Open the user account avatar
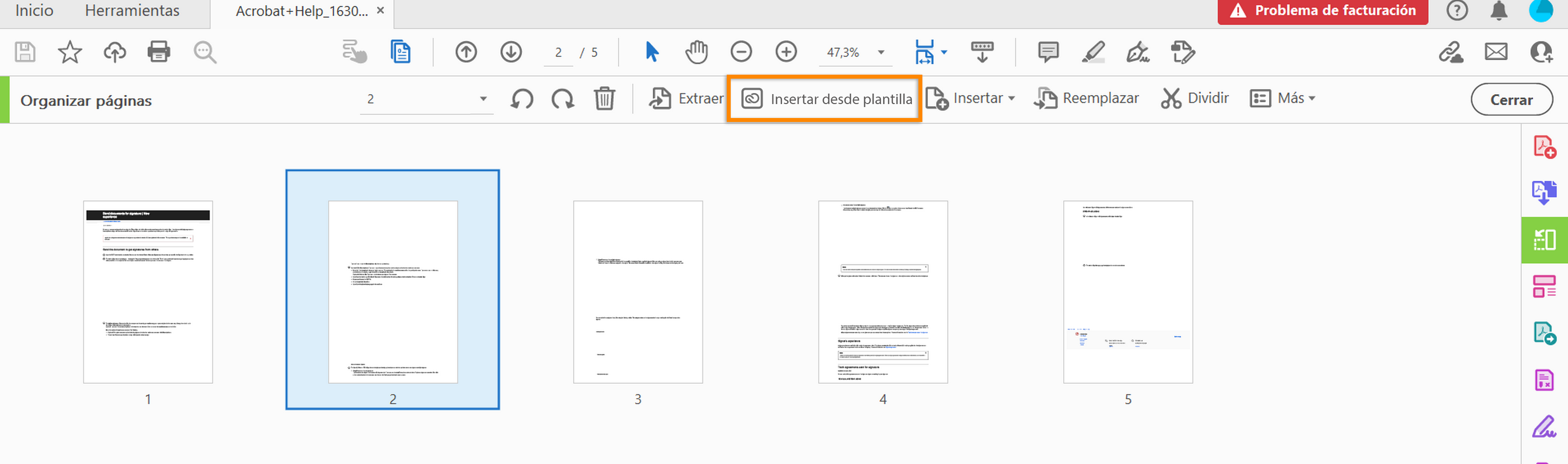 click(1541, 11)
